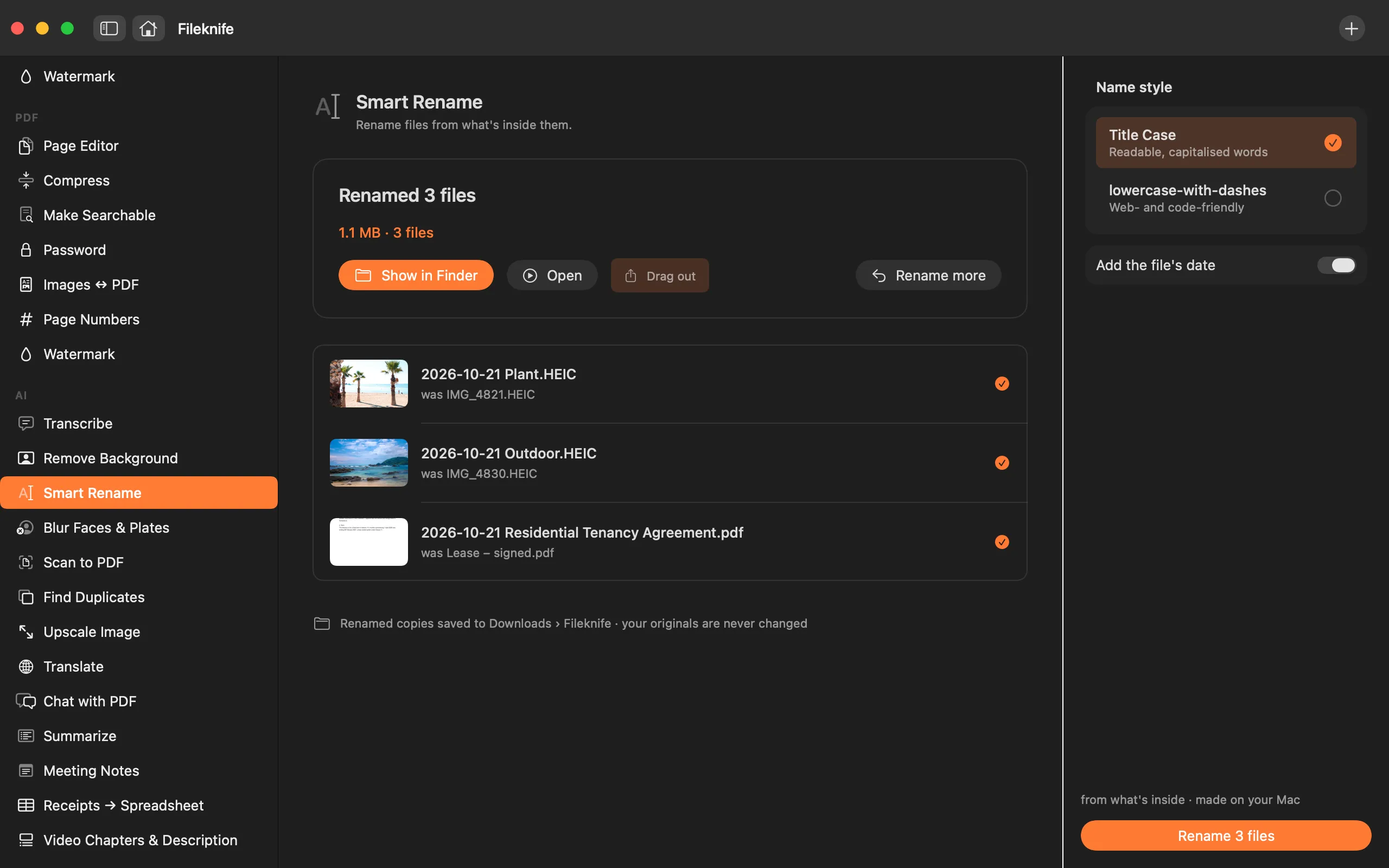Click Show in Finder button
Screen dimensions: 1389x868
(x=416, y=276)
